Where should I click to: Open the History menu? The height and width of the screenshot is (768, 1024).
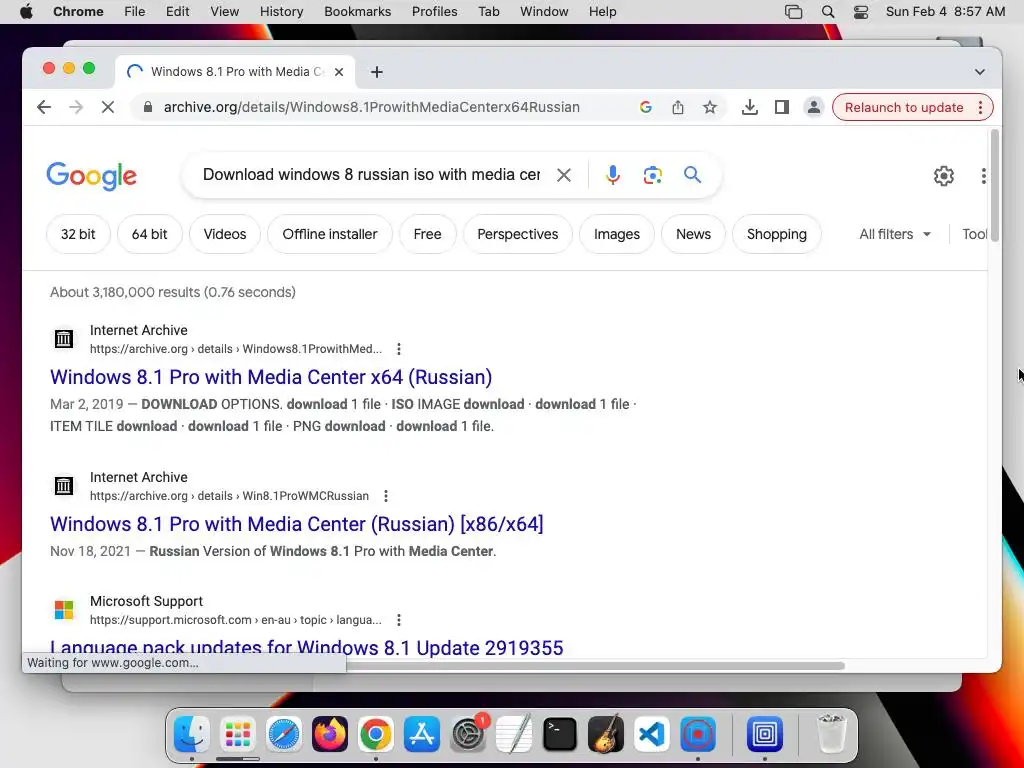coord(281,12)
